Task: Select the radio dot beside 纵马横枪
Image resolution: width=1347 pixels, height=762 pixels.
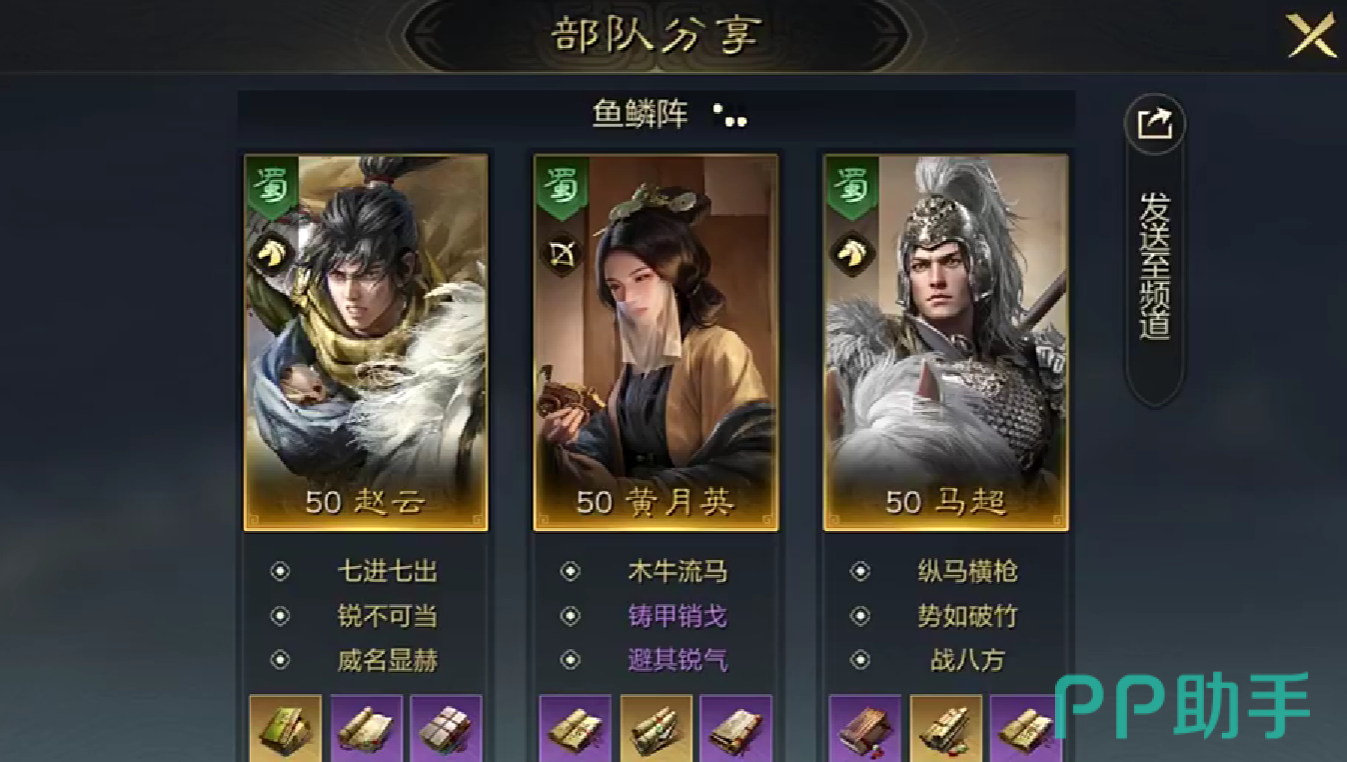Action: tap(860, 571)
